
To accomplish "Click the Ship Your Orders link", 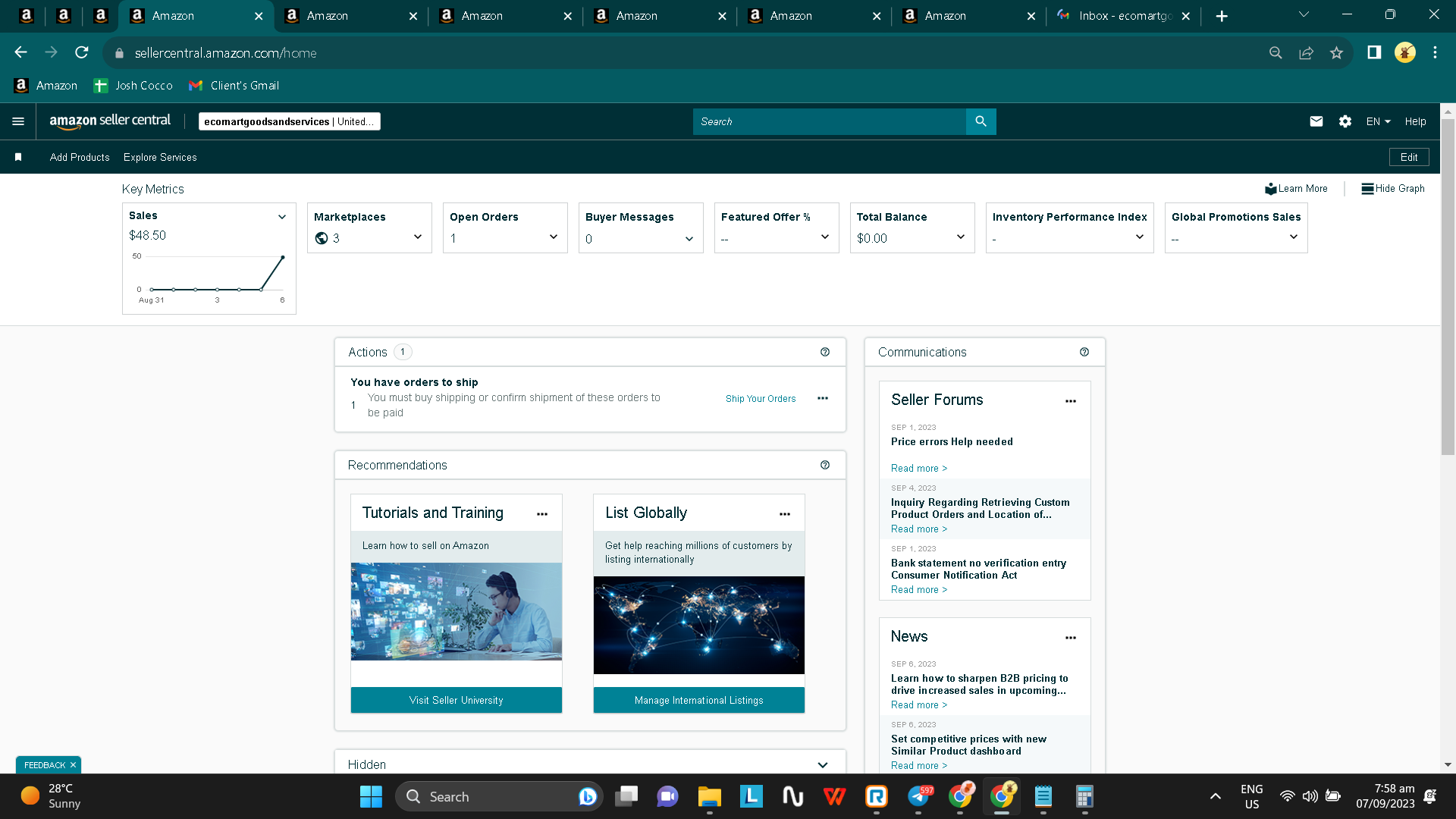I will pos(761,399).
